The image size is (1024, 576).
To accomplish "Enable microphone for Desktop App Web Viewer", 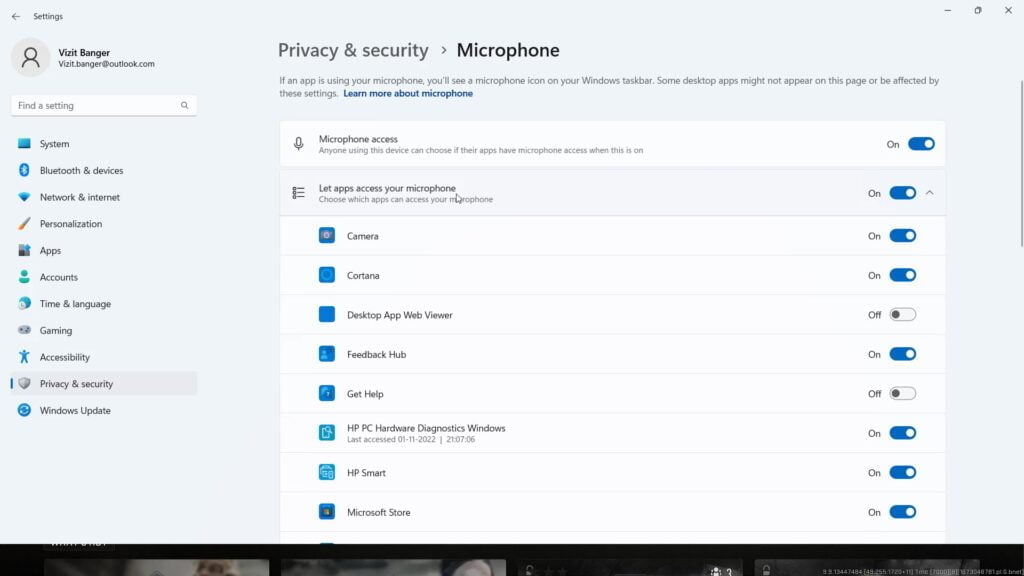I will click(903, 315).
